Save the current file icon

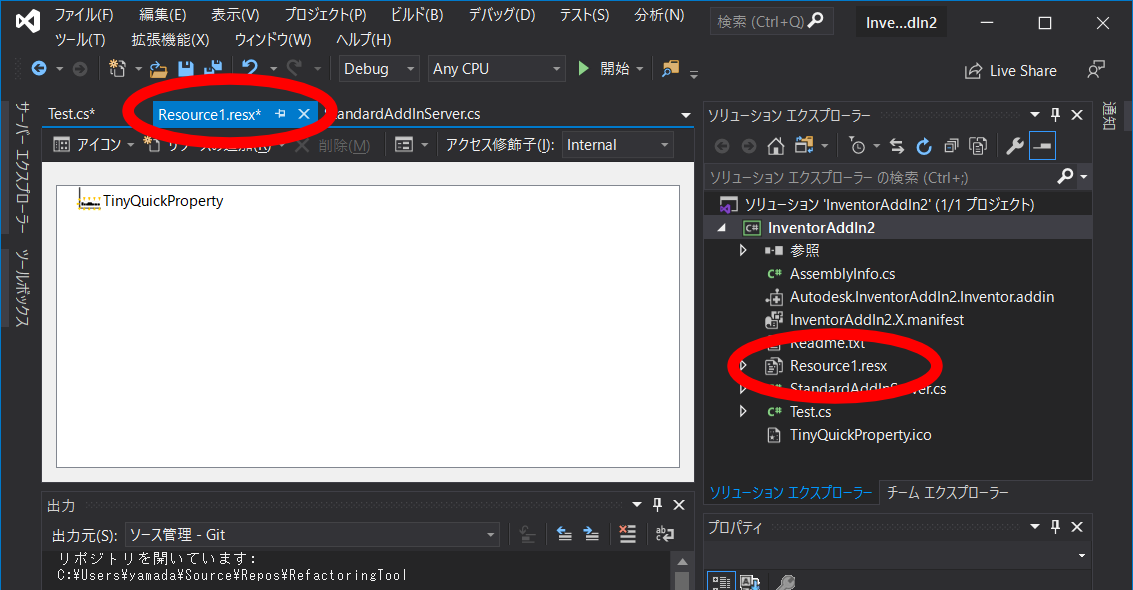click(x=186, y=69)
